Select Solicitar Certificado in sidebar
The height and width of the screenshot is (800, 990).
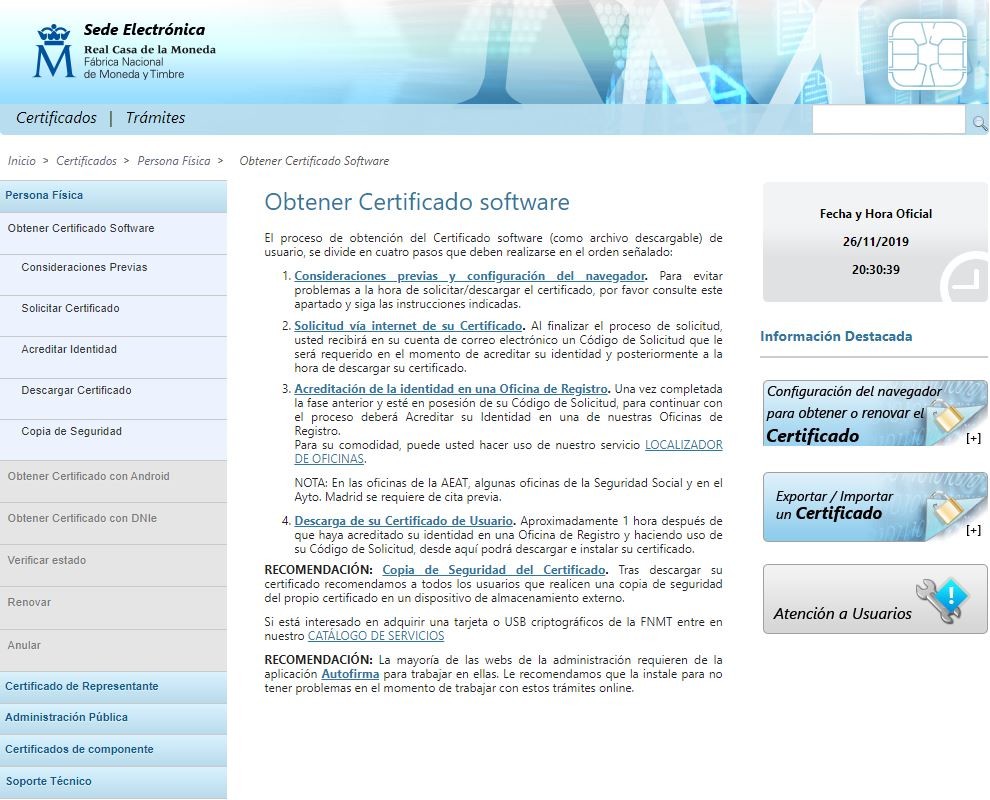pyautogui.click(x=70, y=308)
